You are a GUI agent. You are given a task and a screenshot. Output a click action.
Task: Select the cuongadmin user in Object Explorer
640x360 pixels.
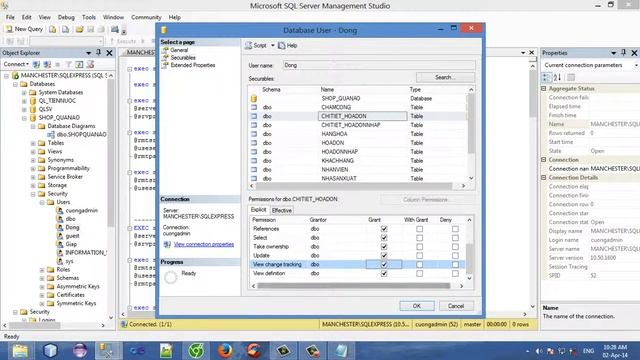[x=82, y=211]
